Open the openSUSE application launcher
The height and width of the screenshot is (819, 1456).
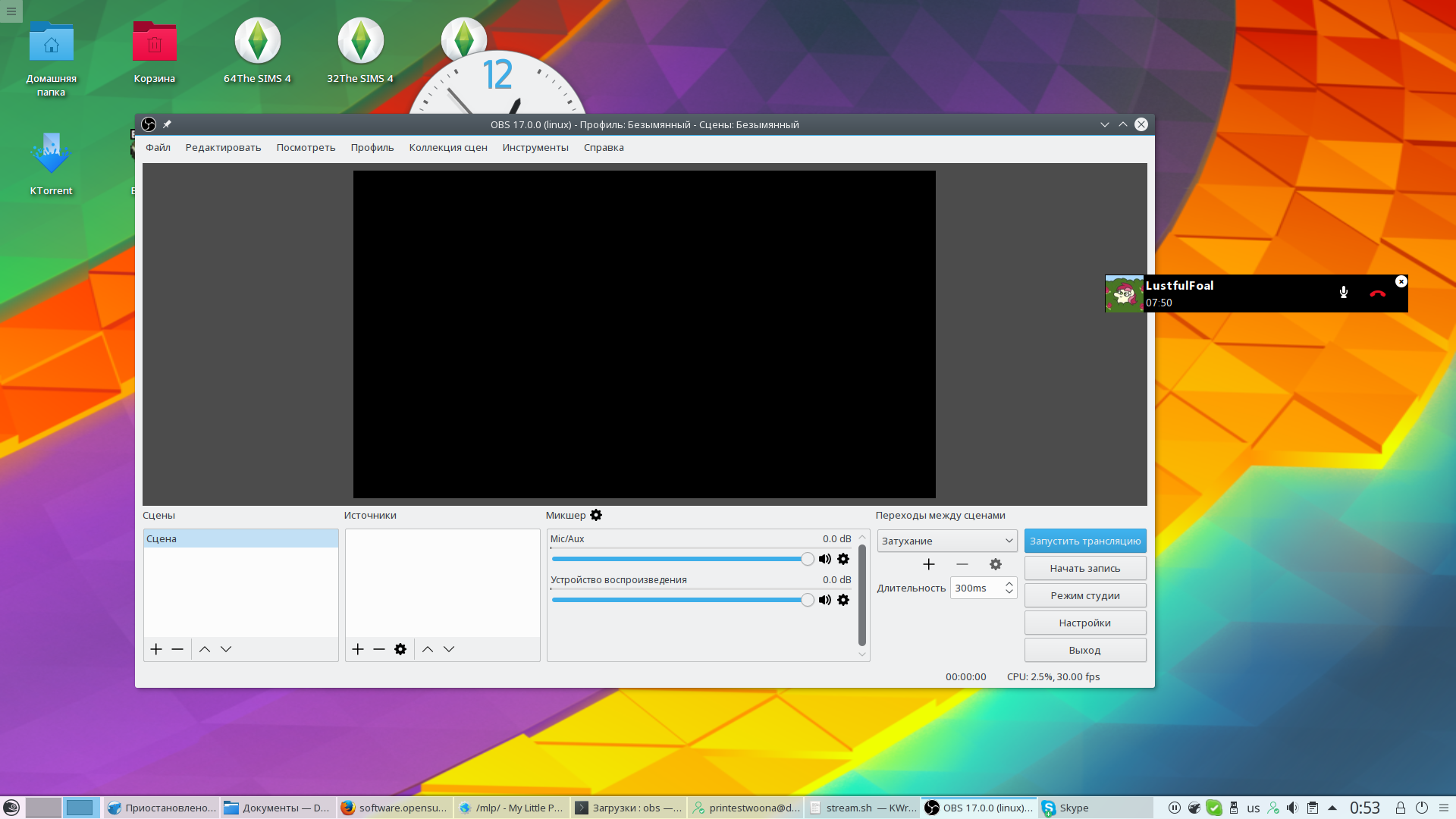[11, 808]
